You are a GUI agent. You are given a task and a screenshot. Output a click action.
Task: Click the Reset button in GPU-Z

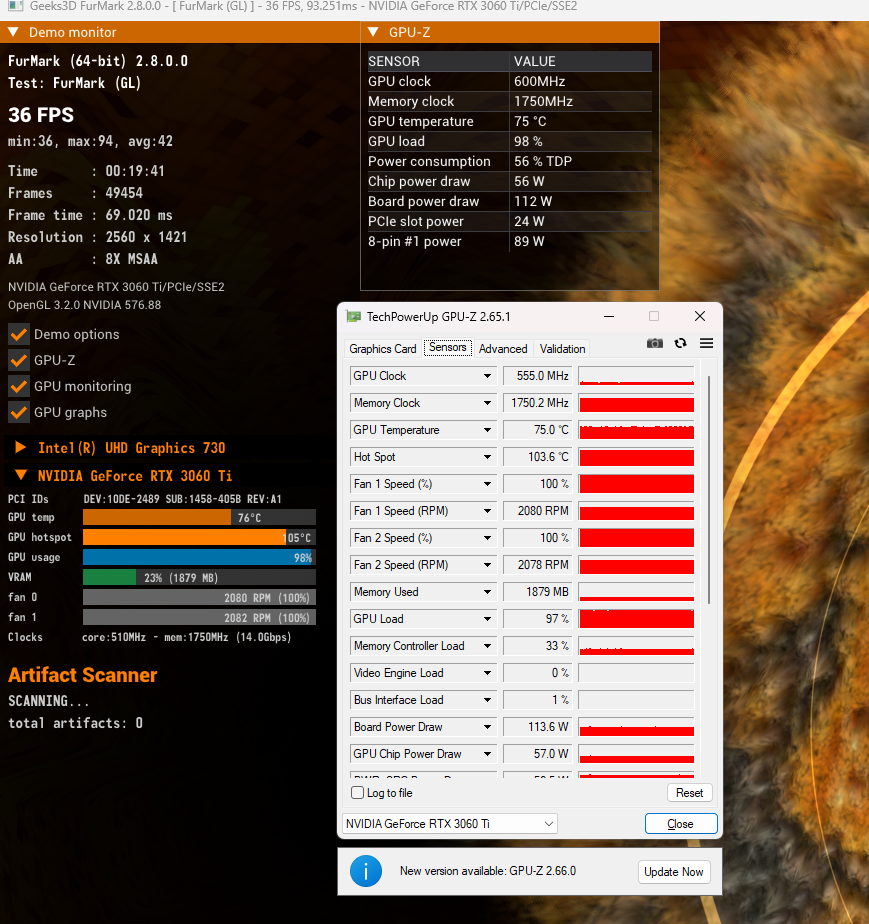click(689, 793)
